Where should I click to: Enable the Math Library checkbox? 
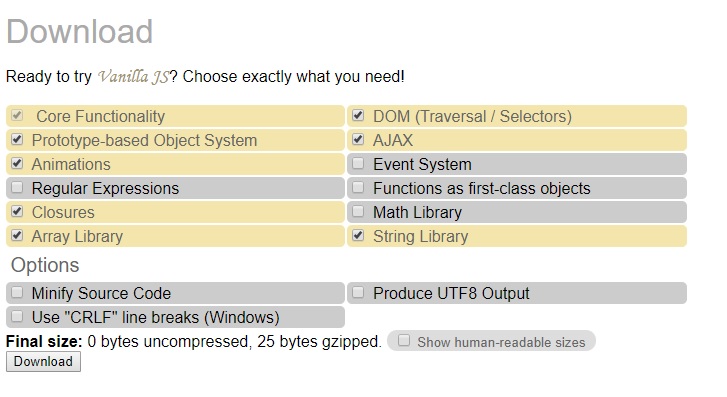tap(358, 211)
